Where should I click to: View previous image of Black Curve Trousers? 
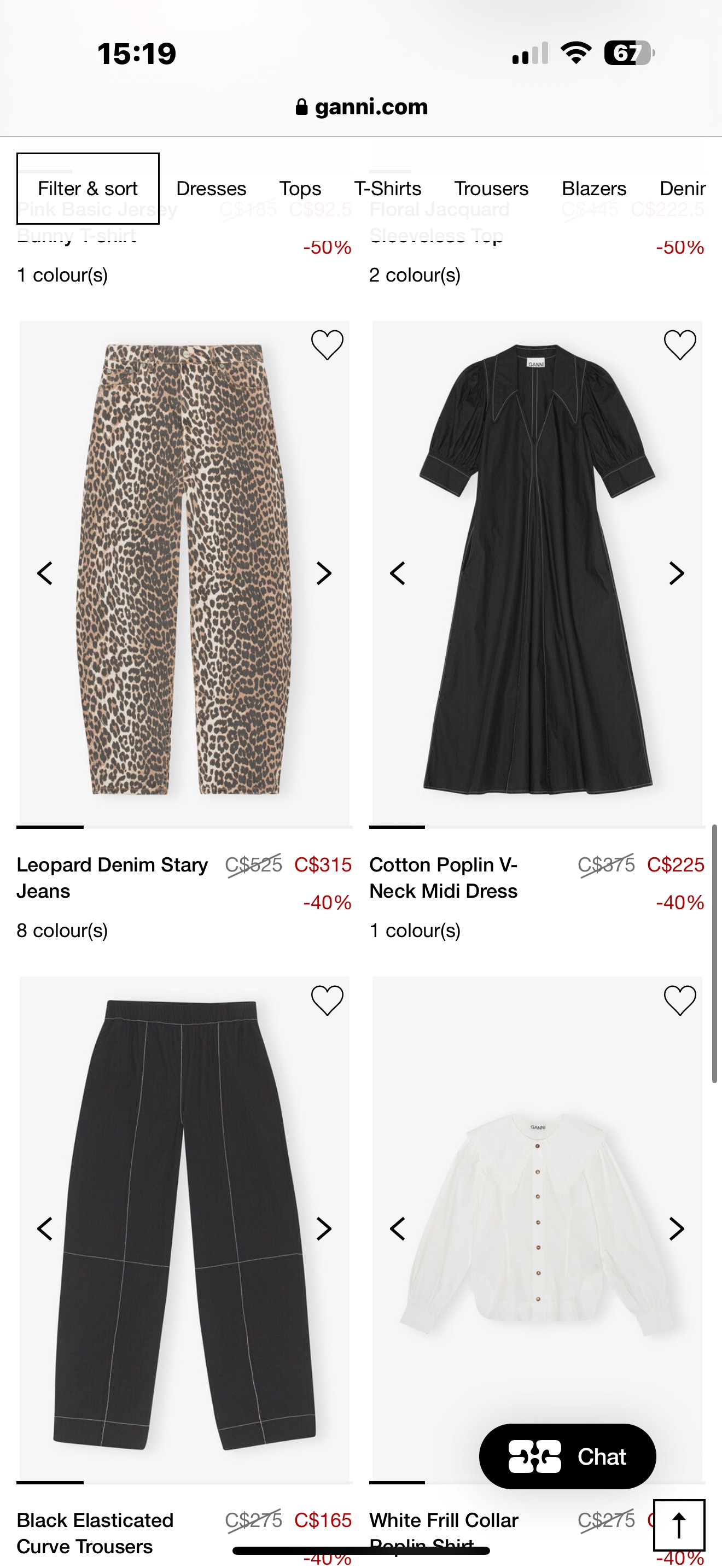coord(45,1229)
